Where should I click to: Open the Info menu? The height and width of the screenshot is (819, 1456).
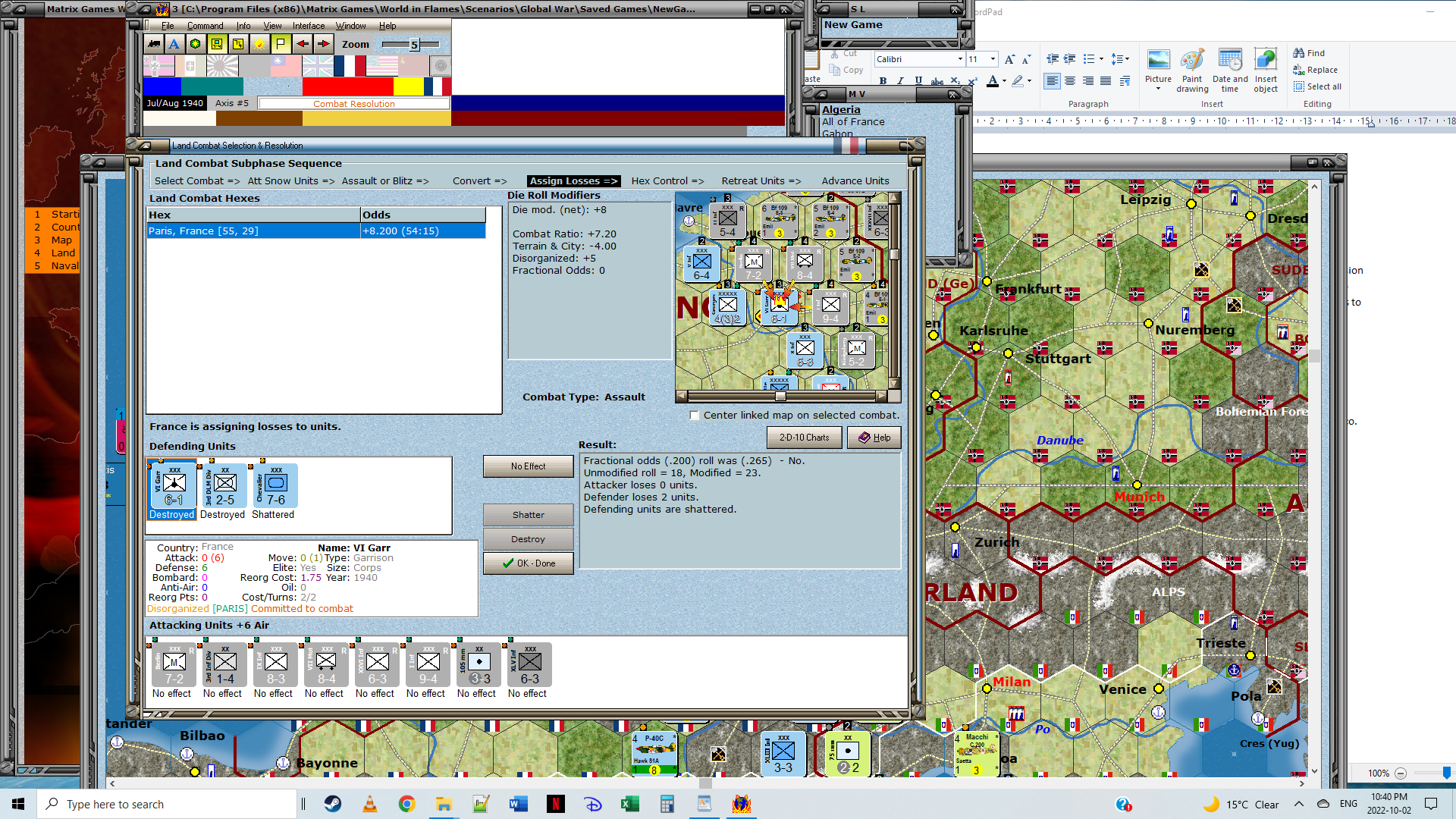coord(243,26)
